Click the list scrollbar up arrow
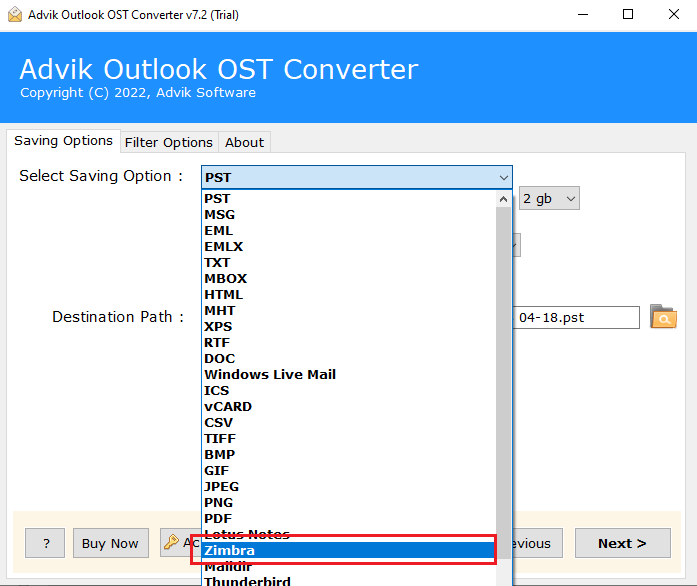The image size is (697, 586). click(503, 199)
